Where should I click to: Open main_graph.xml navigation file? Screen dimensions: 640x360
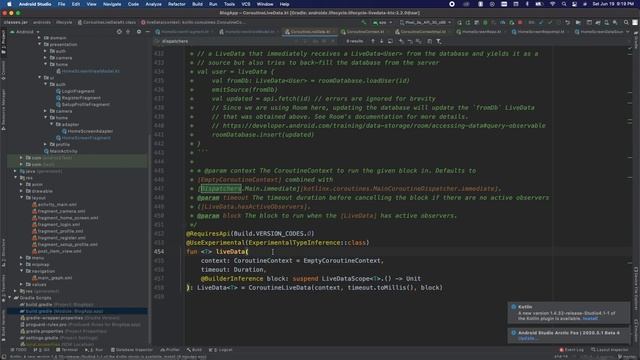tap(54, 278)
